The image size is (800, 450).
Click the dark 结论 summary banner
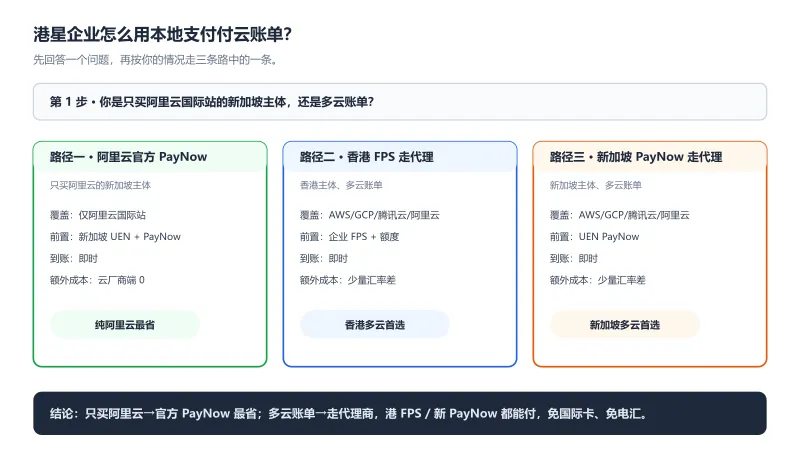click(x=400, y=413)
